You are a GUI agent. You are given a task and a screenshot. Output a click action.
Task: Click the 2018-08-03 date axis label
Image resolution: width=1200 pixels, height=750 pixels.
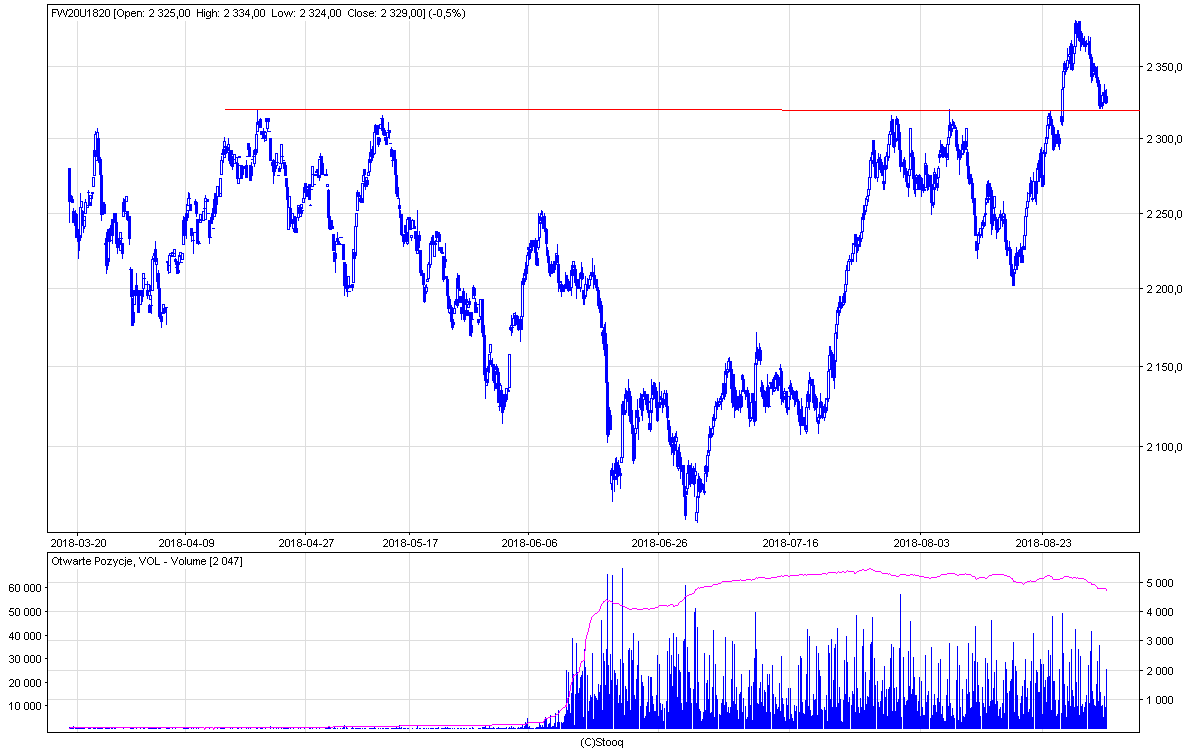[920, 543]
